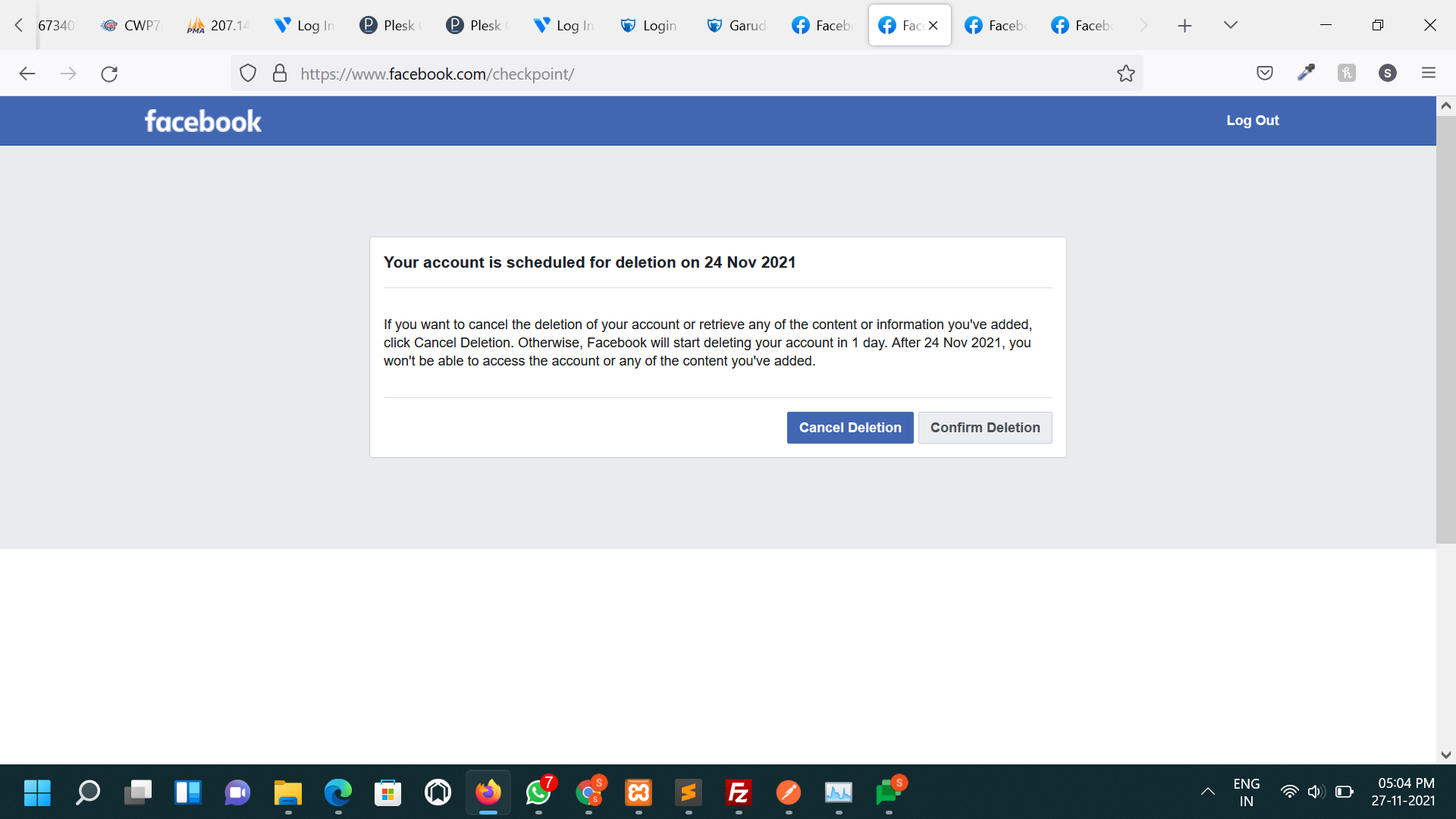Viewport: 1456px width, 819px height.
Task: Switch to the 67340 tab
Action: [x=58, y=26]
